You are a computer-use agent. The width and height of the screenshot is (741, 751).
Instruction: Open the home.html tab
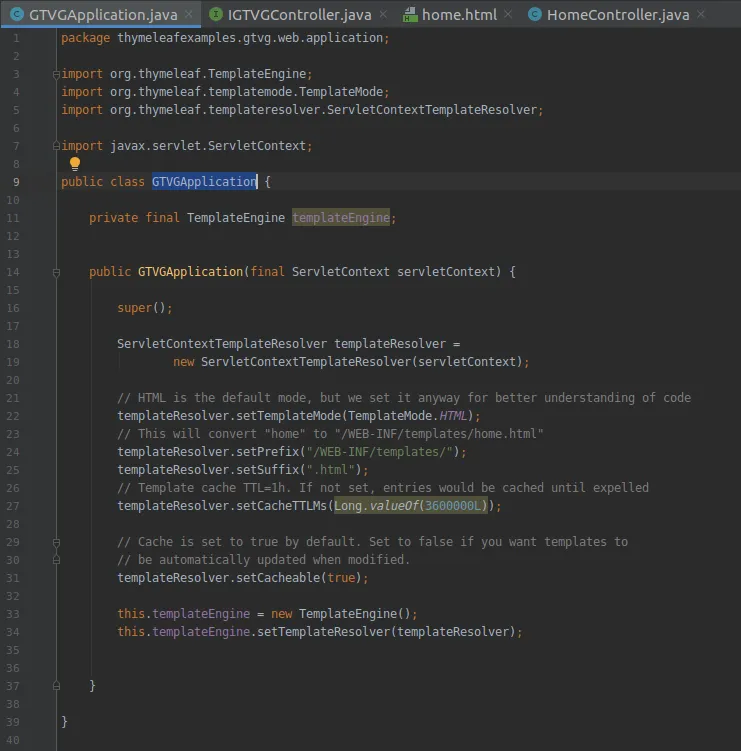[459, 15]
